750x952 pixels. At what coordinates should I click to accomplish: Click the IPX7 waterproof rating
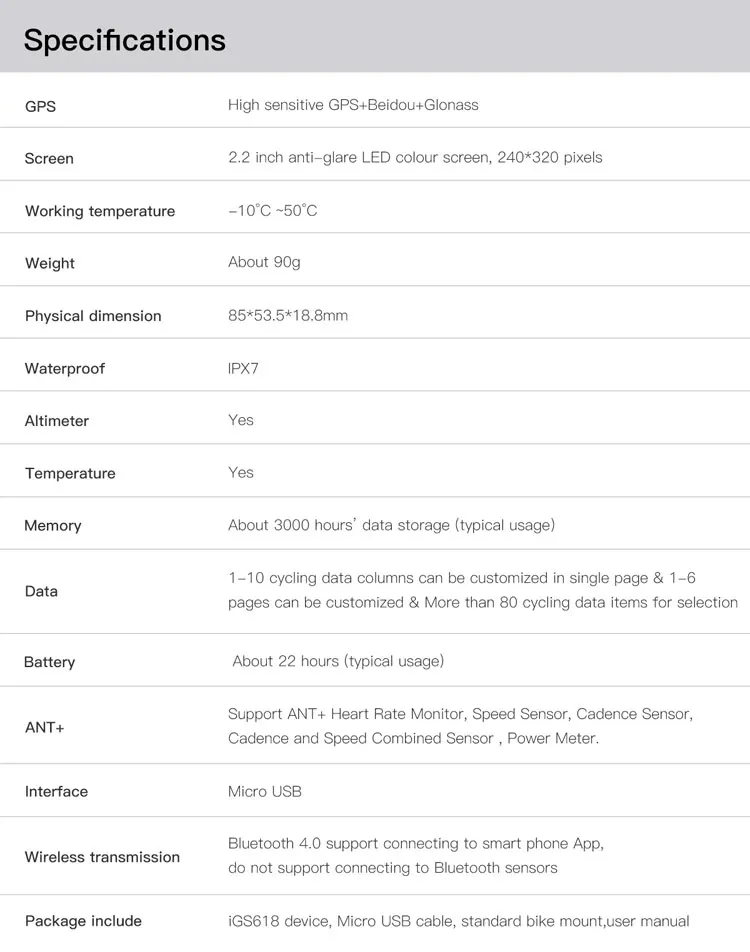[243, 368]
